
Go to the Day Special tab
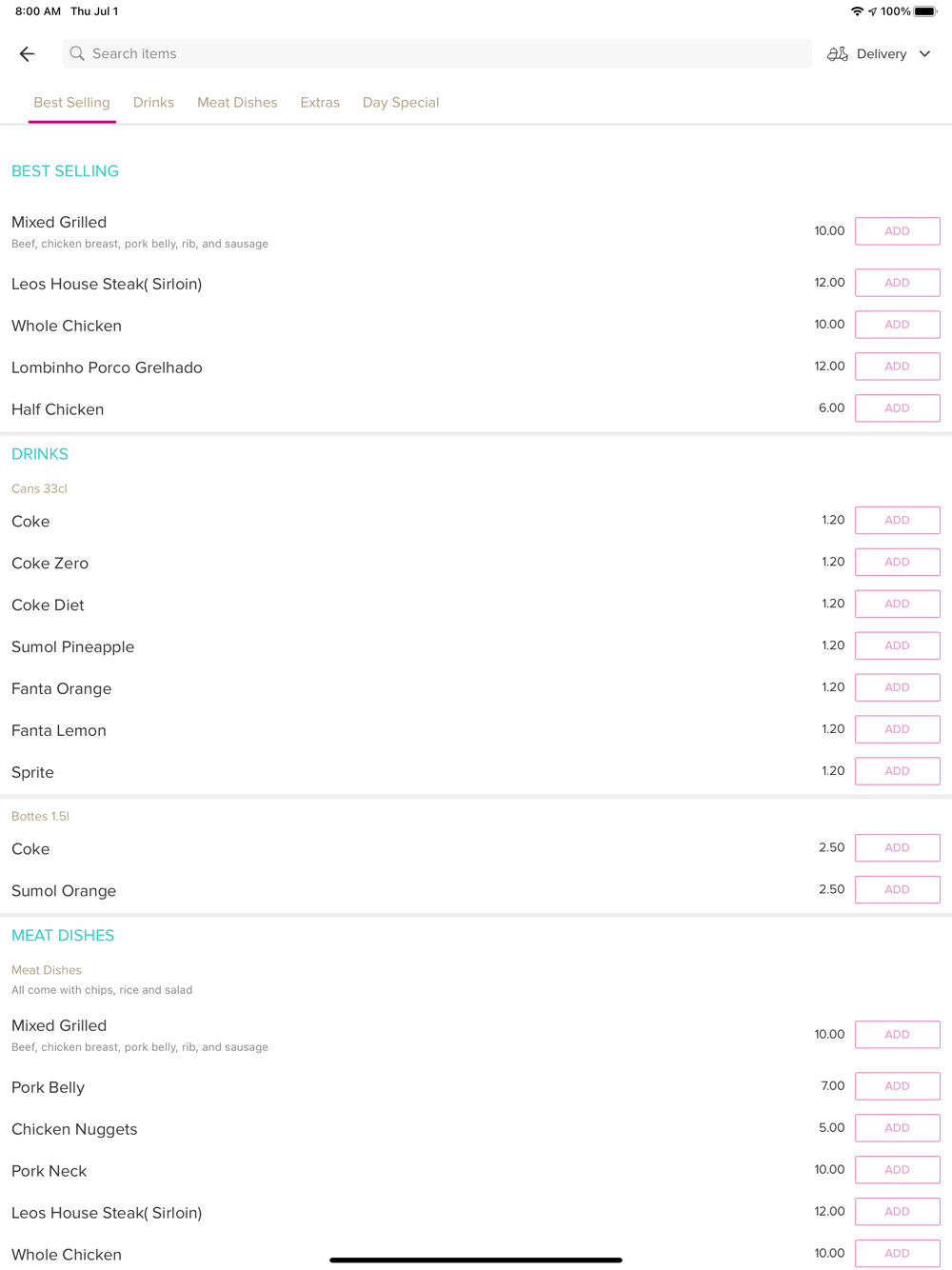(401, 103)
